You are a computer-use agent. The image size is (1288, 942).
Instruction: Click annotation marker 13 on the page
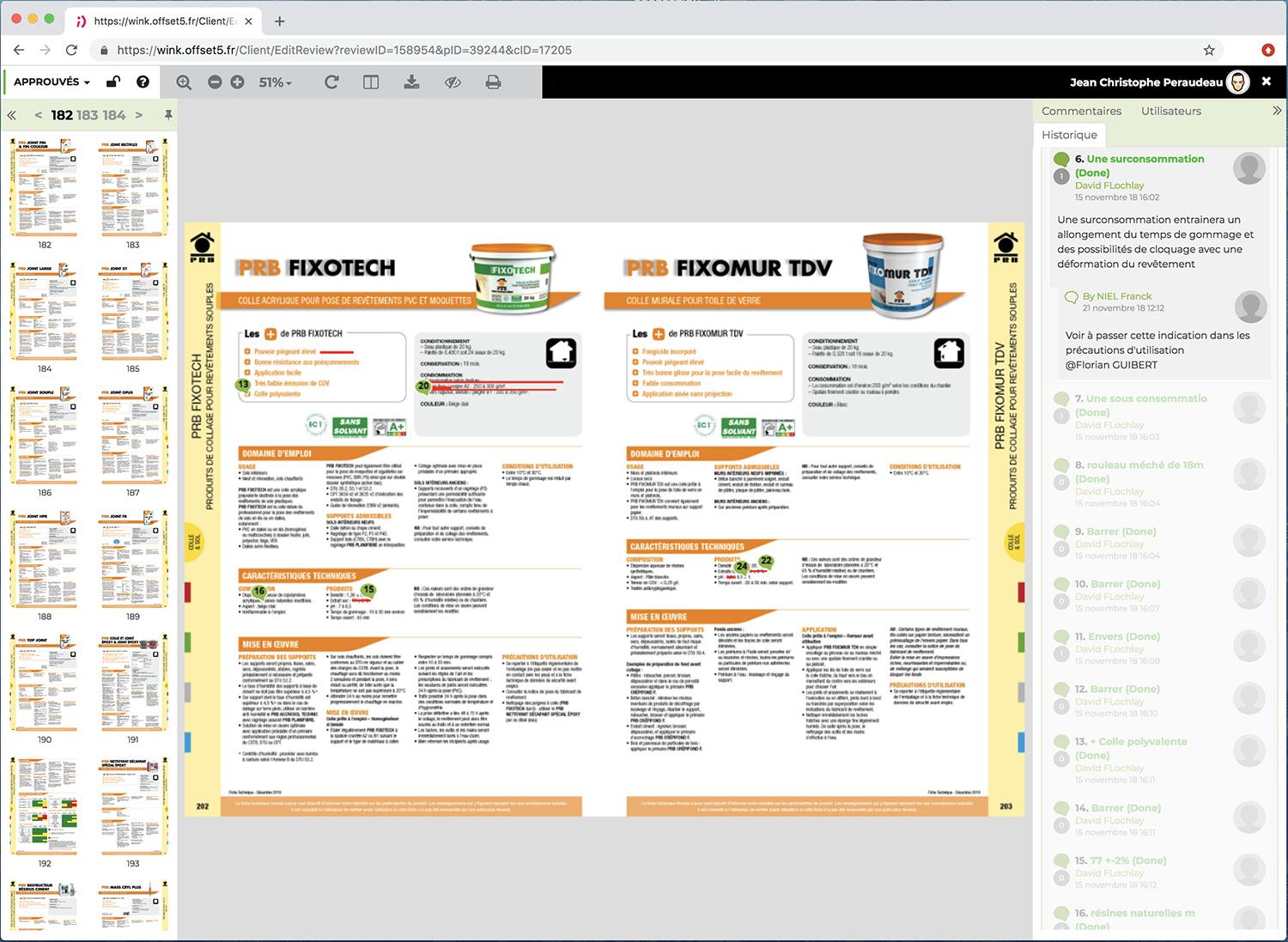click(x=243, y=385)
